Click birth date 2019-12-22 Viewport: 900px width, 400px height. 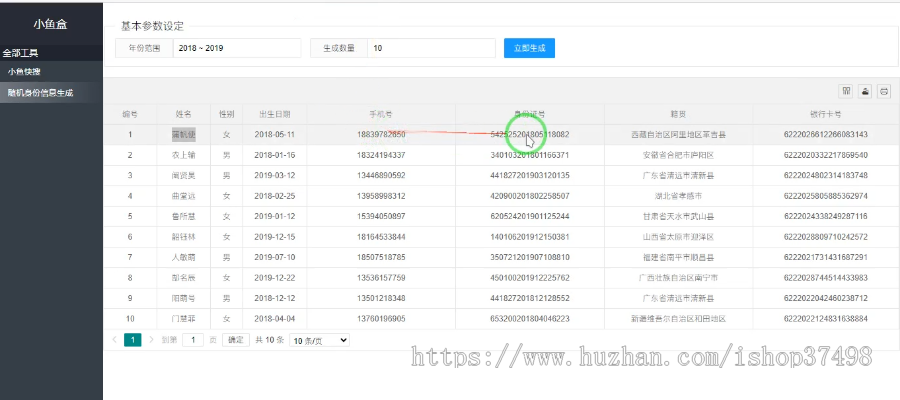click(274, 278)
